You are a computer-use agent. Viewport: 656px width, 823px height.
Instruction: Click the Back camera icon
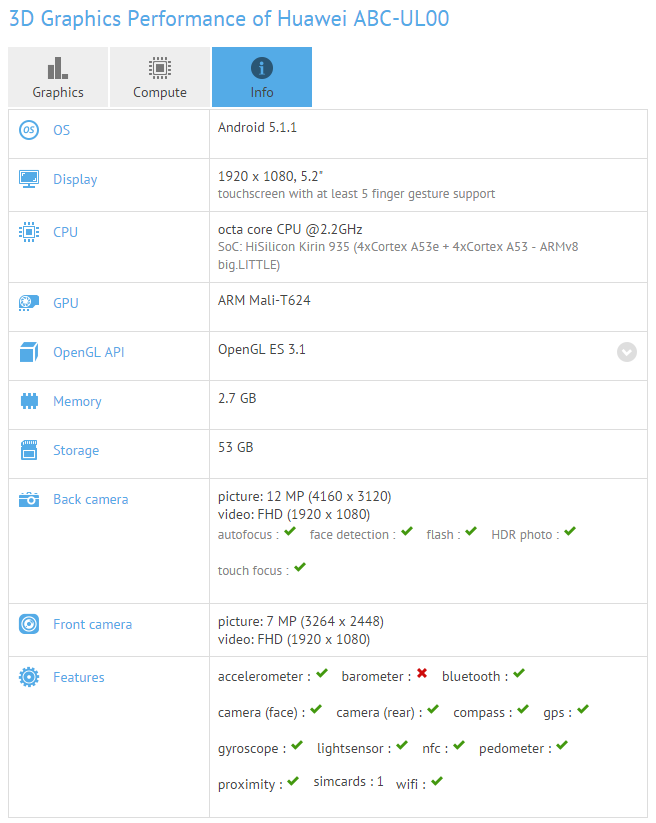click(x=29, y=499)
